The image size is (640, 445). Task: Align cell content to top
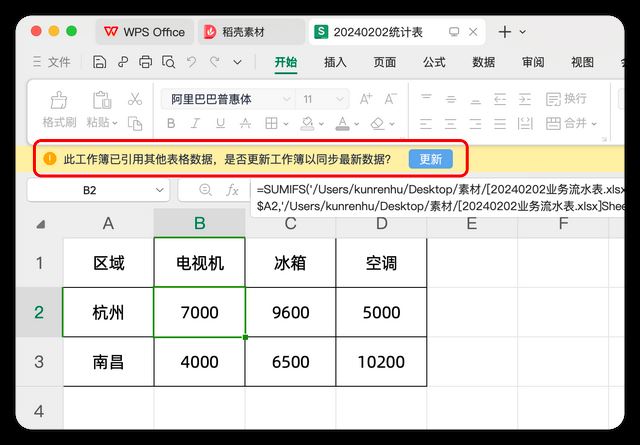coord(426,99)
